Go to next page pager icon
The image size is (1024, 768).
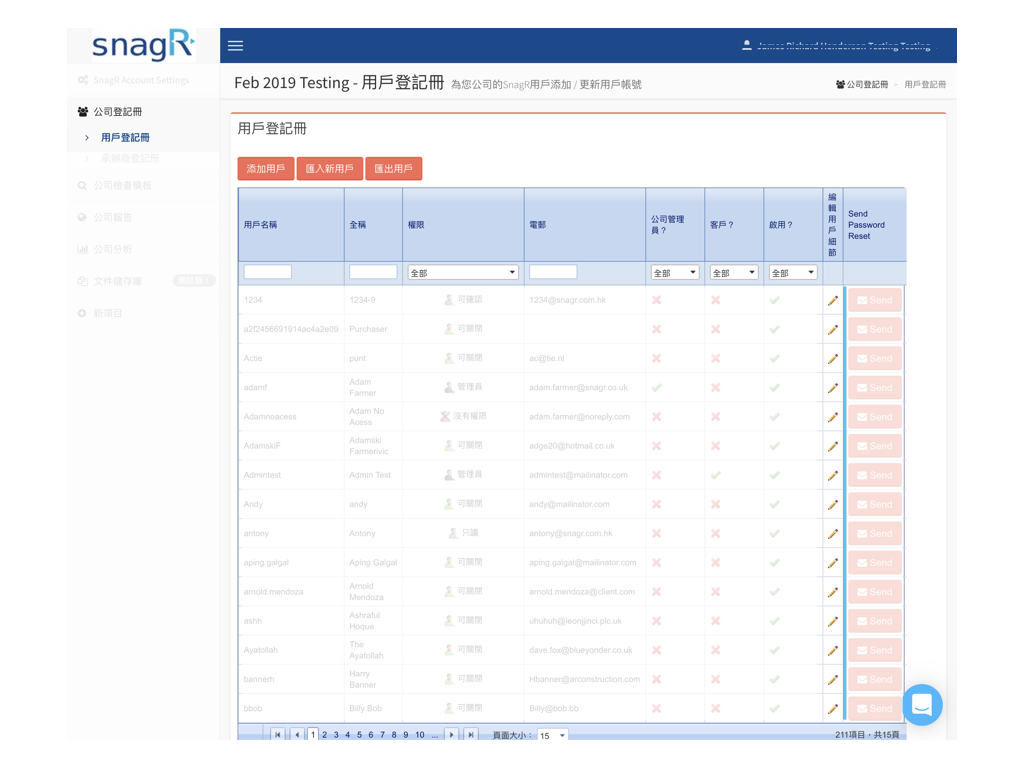coord(451,735)
